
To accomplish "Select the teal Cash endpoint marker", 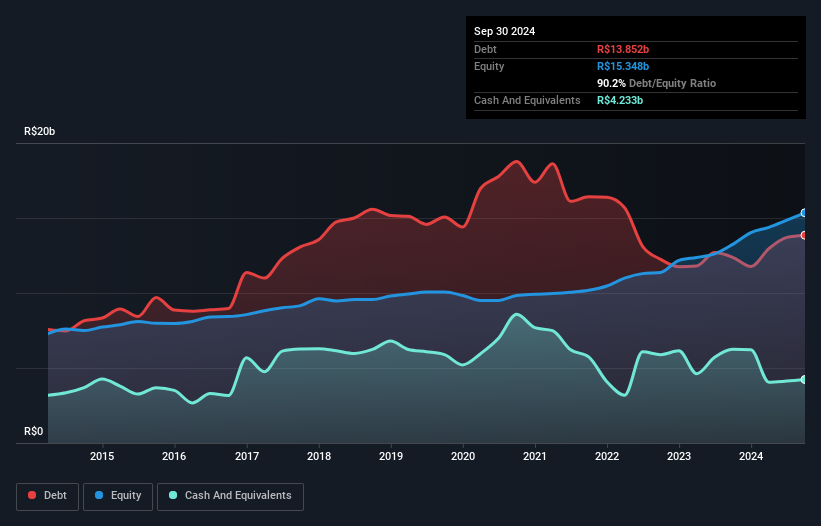I will coord(804,379).
